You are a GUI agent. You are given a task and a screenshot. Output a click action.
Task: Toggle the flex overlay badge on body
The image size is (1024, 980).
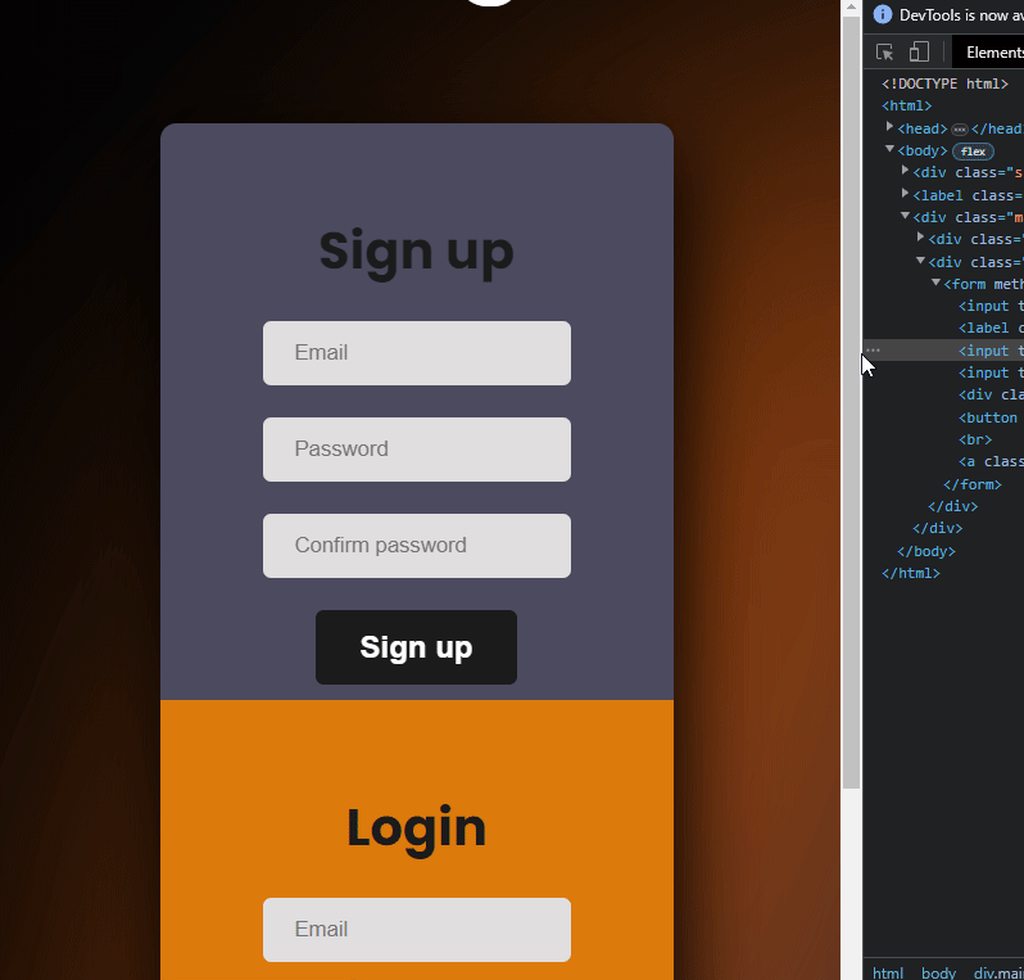[972, 150]
